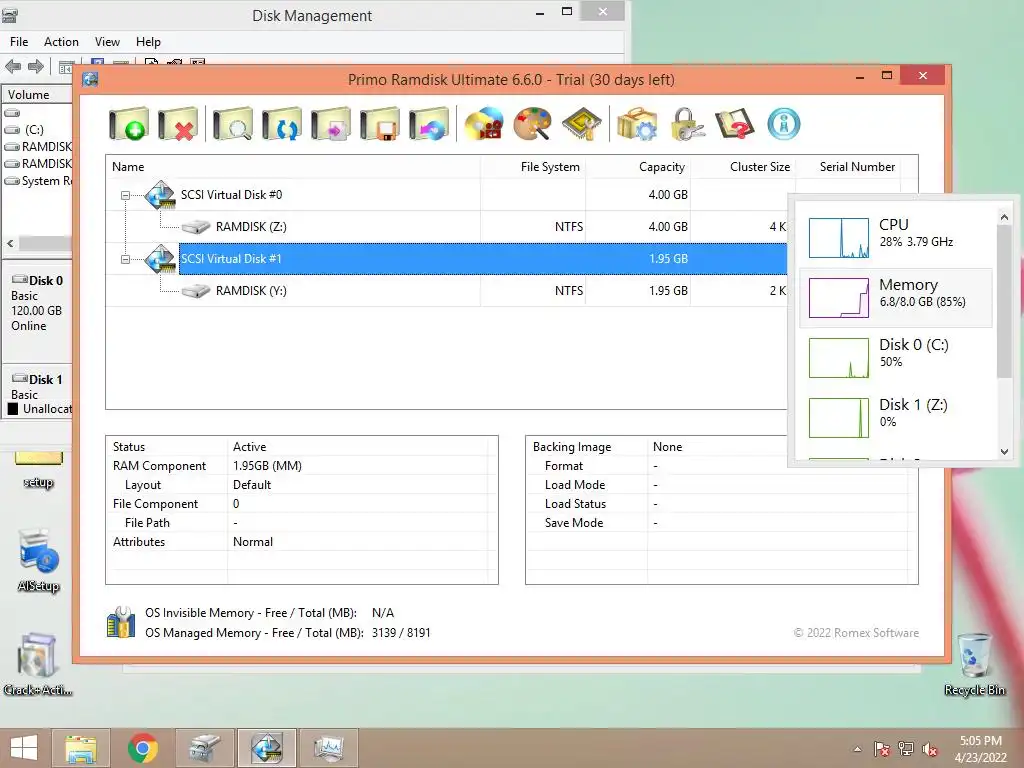Click the Action Center flag tray icon
This screenshot has height=768, width=1024.
[x=882, y=749]
